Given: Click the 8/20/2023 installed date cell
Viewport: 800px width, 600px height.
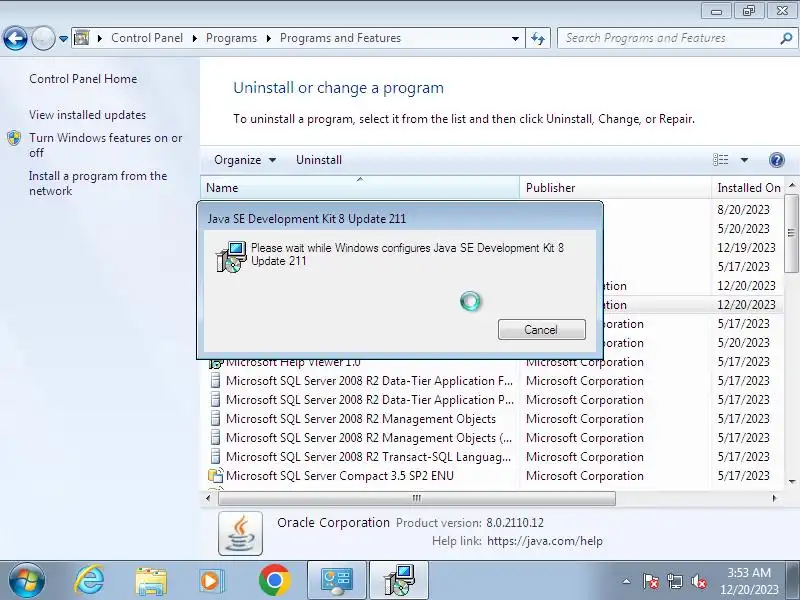Looking at the screenshot, I should click(743, 210).
